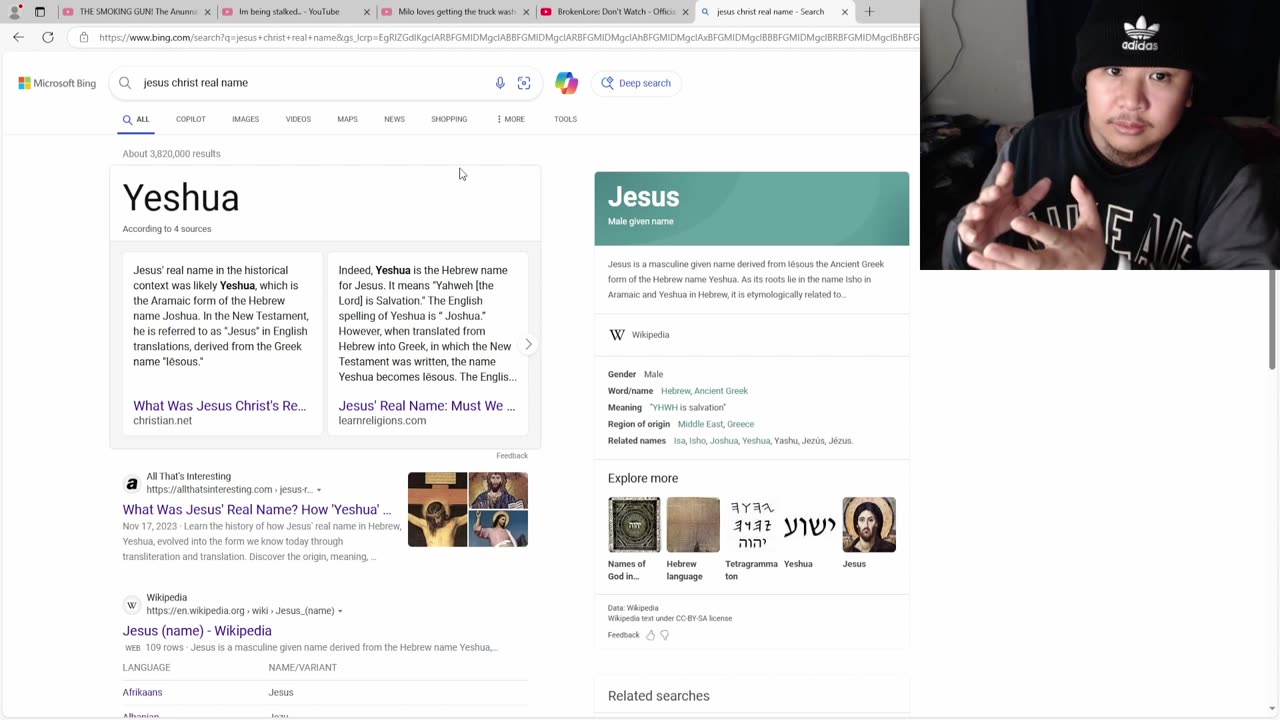
Task: Start voice search with microphone icon
Action: (x=500, y=83)
